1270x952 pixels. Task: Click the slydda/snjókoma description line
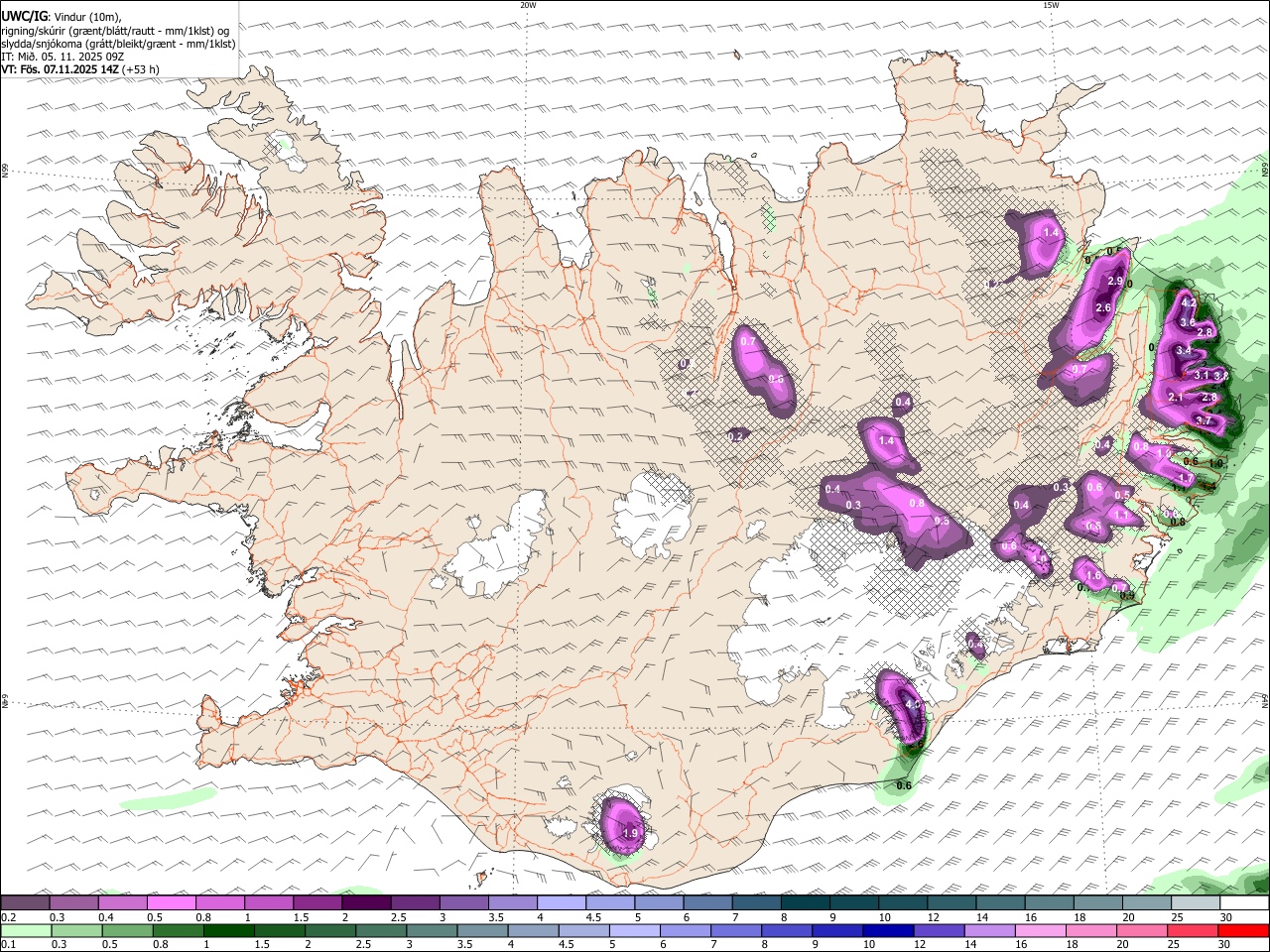[x=118, y=44]
